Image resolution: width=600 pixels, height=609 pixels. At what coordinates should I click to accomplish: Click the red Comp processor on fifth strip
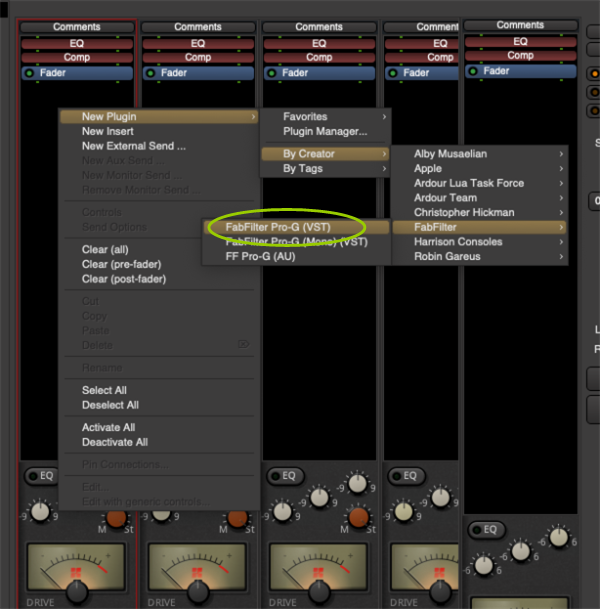pyautogui.click(x=520, y=56)
